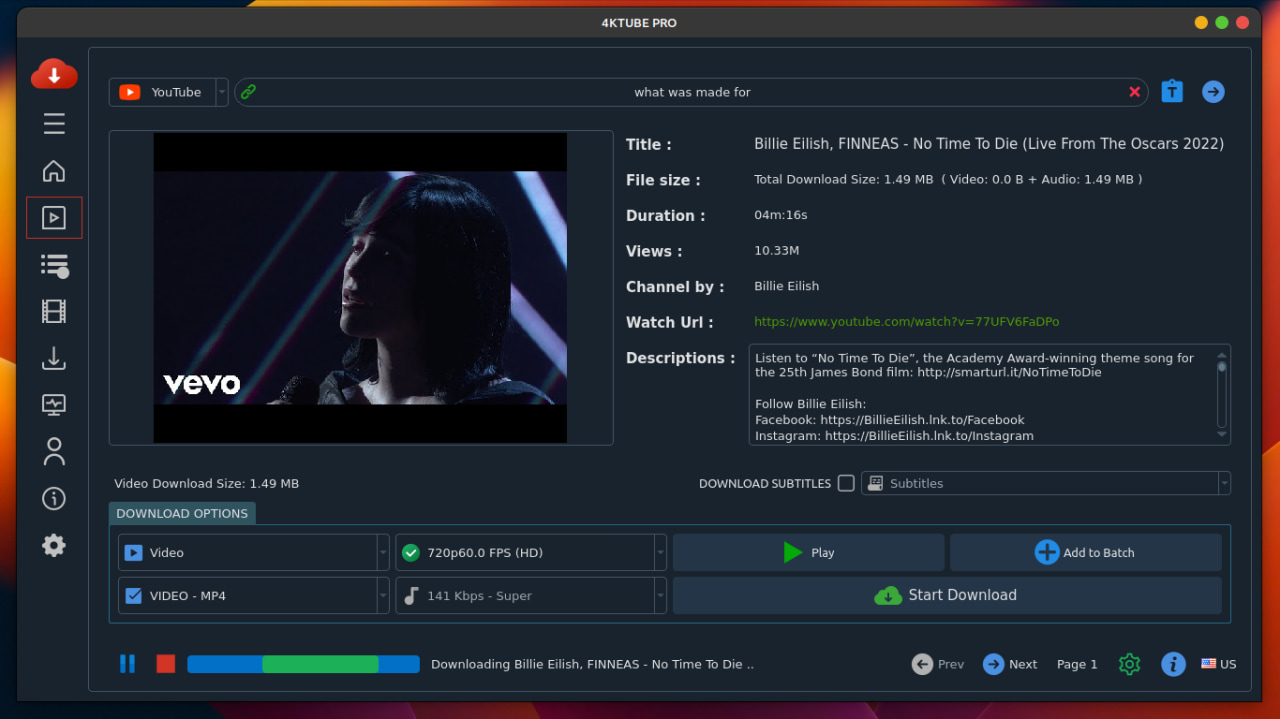
Task: Go to Home in the sidebar
Action: [x=54, y=171]
